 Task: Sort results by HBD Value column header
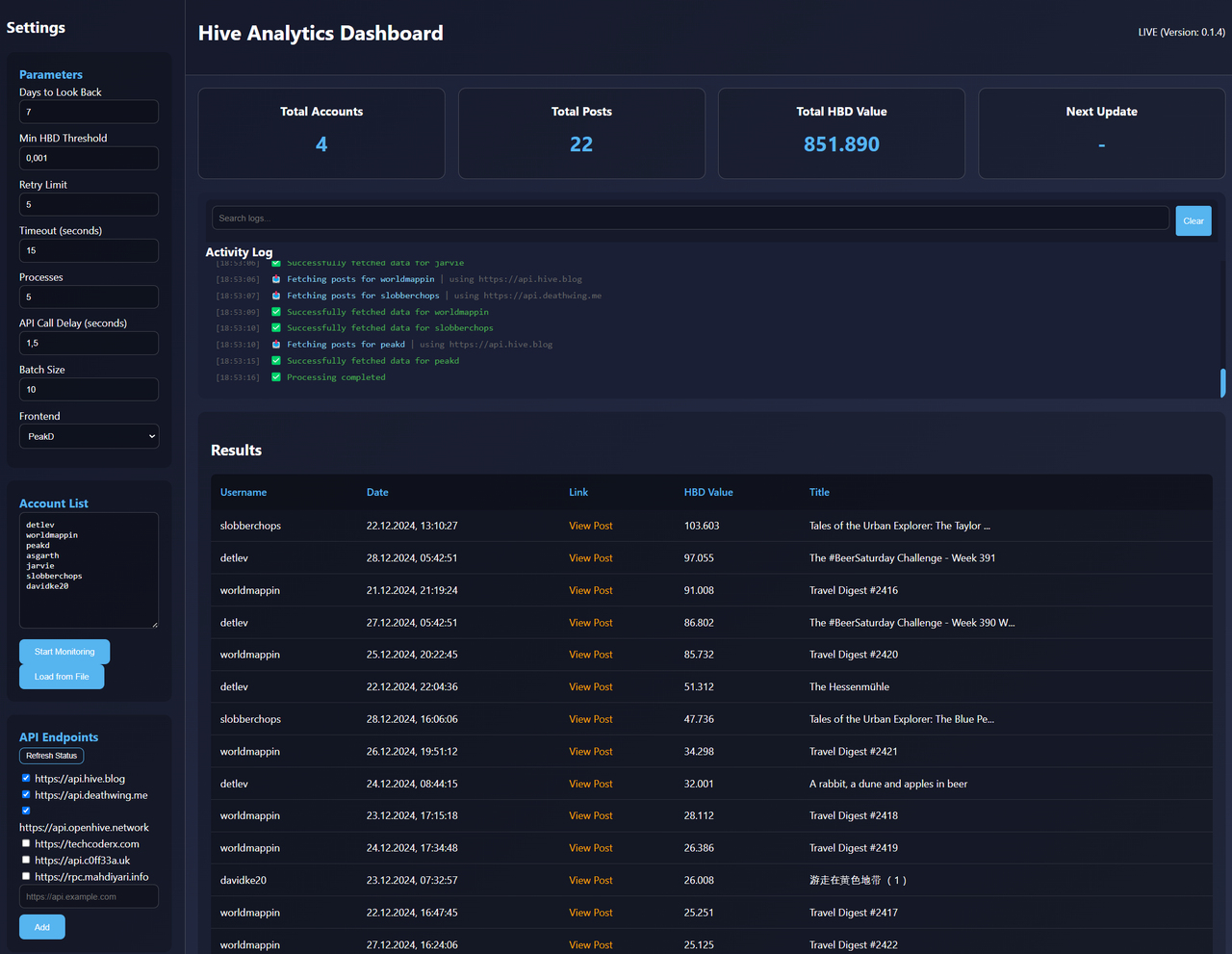point(708,492)
